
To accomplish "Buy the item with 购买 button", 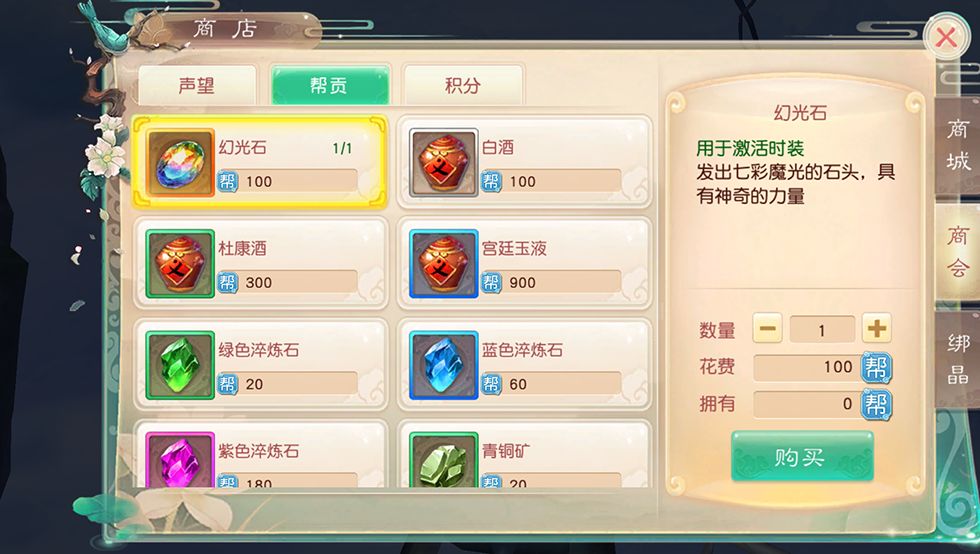I will click(x=802, y=456).
